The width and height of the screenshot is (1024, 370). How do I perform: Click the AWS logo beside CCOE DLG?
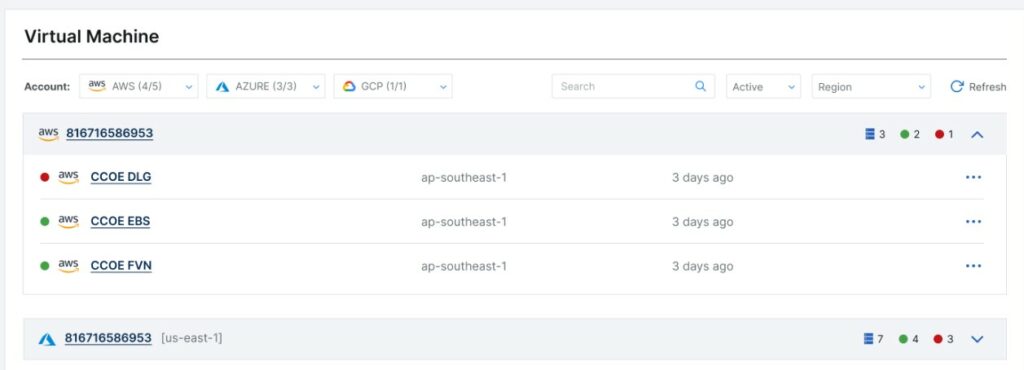(x=69, y=177)
